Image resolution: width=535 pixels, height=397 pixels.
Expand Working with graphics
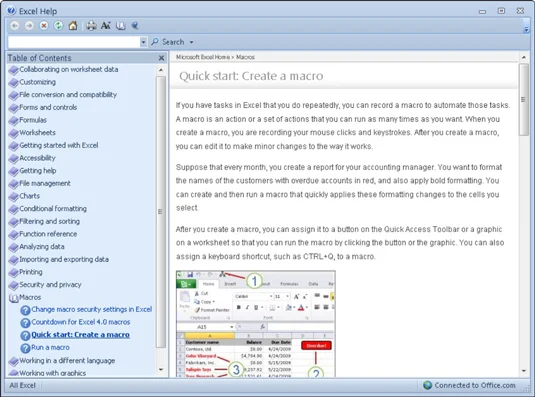[47, 373]
